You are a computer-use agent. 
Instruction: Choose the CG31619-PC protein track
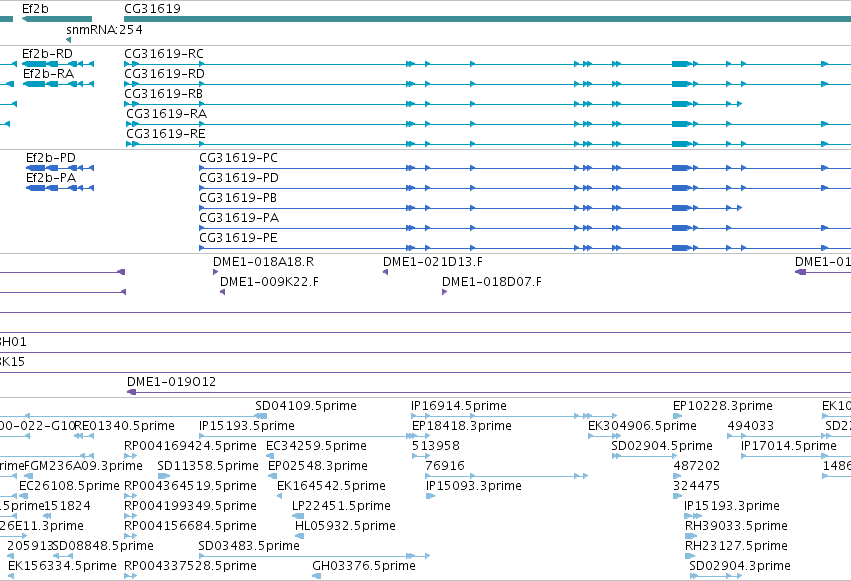[238, 158]
